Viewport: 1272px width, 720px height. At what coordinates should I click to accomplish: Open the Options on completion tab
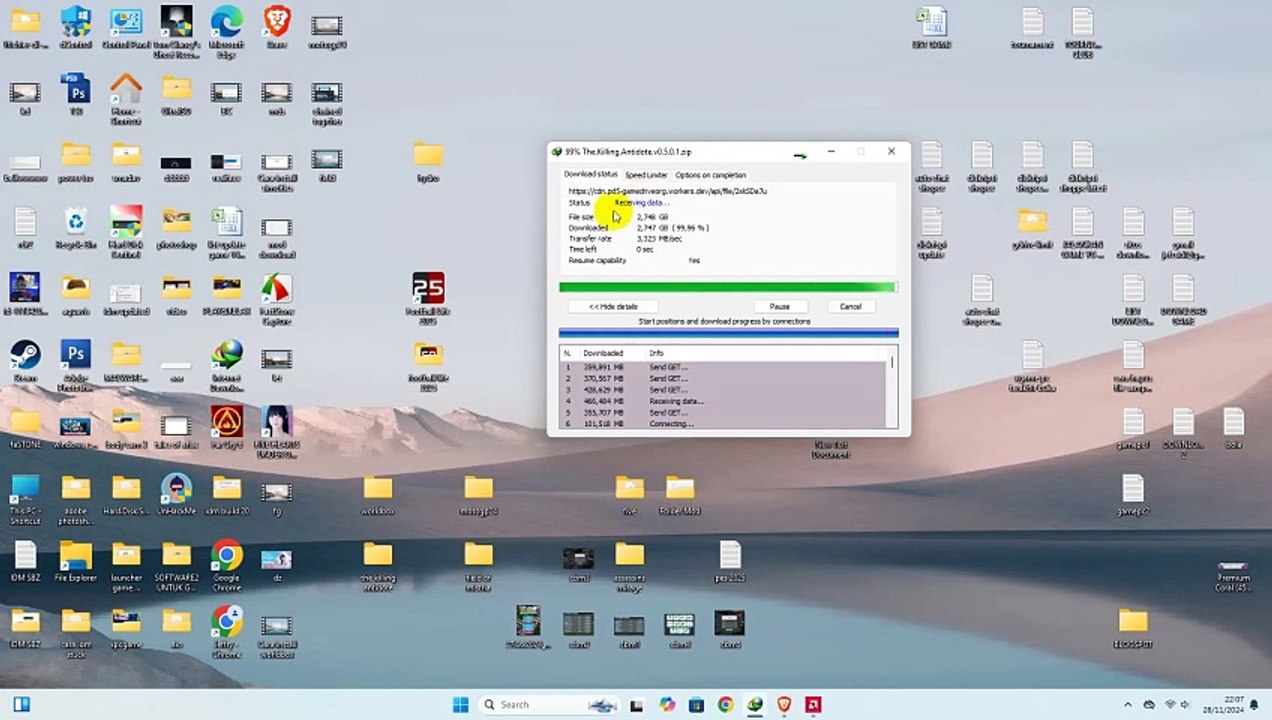click(x=710, y=175)
